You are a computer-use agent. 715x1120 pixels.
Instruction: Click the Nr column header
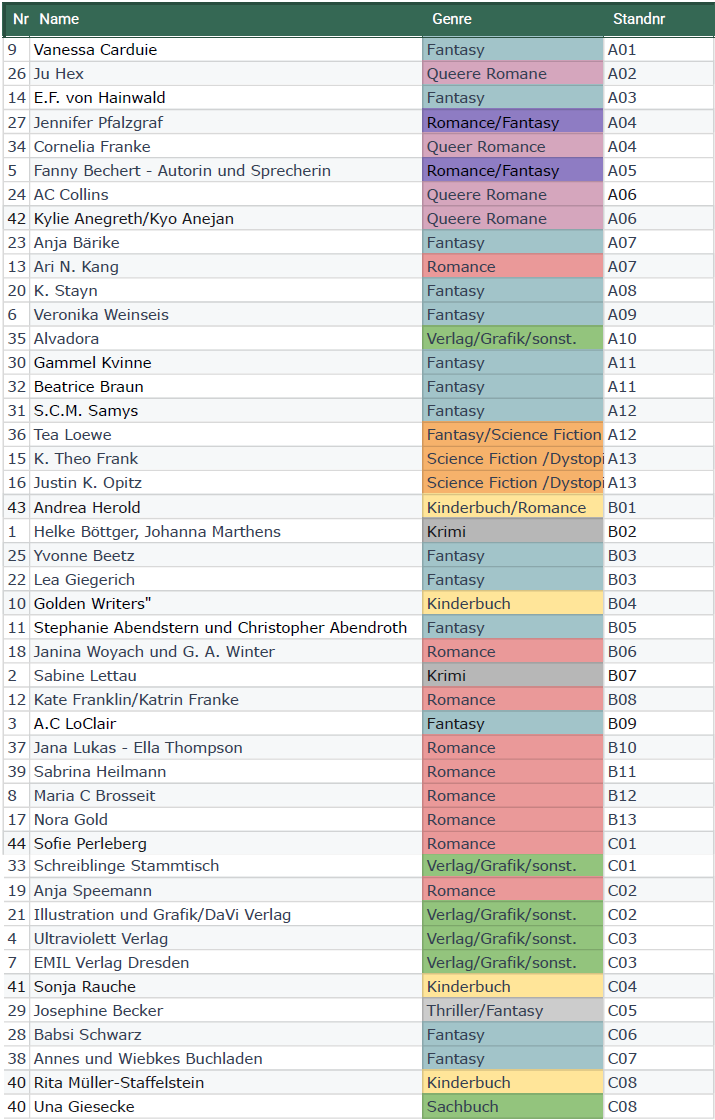21,19
